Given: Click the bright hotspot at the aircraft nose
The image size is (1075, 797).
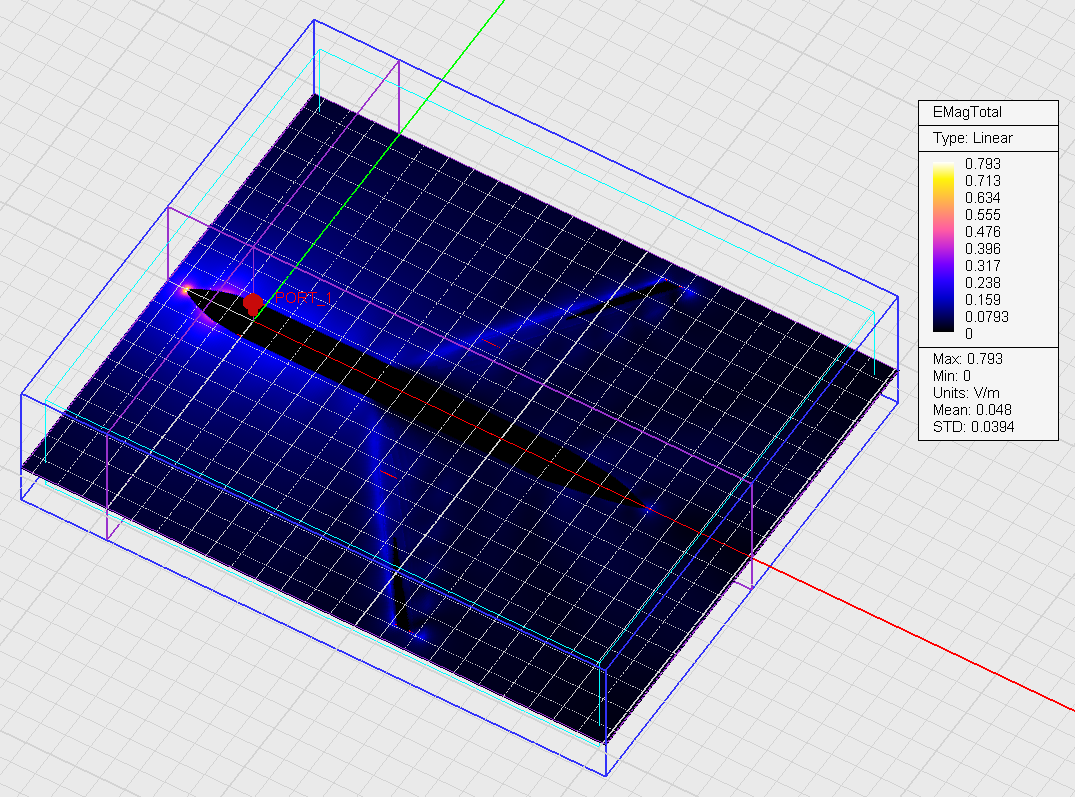Looking at the screenshot, I should coord(187,290).
